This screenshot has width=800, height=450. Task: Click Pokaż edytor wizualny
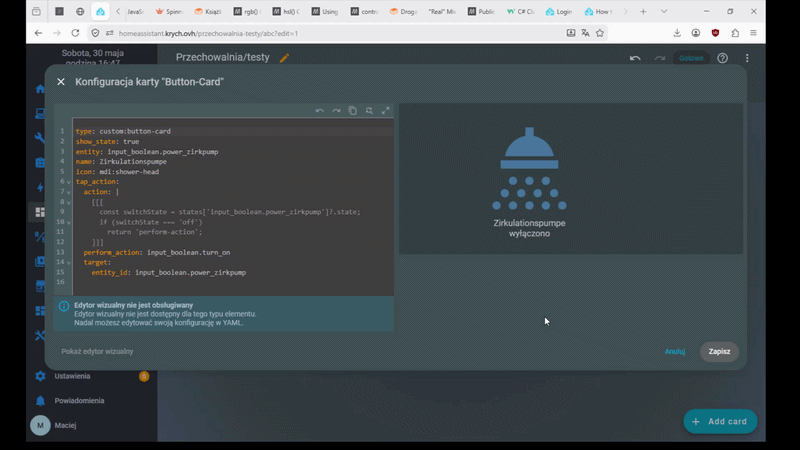97,352
